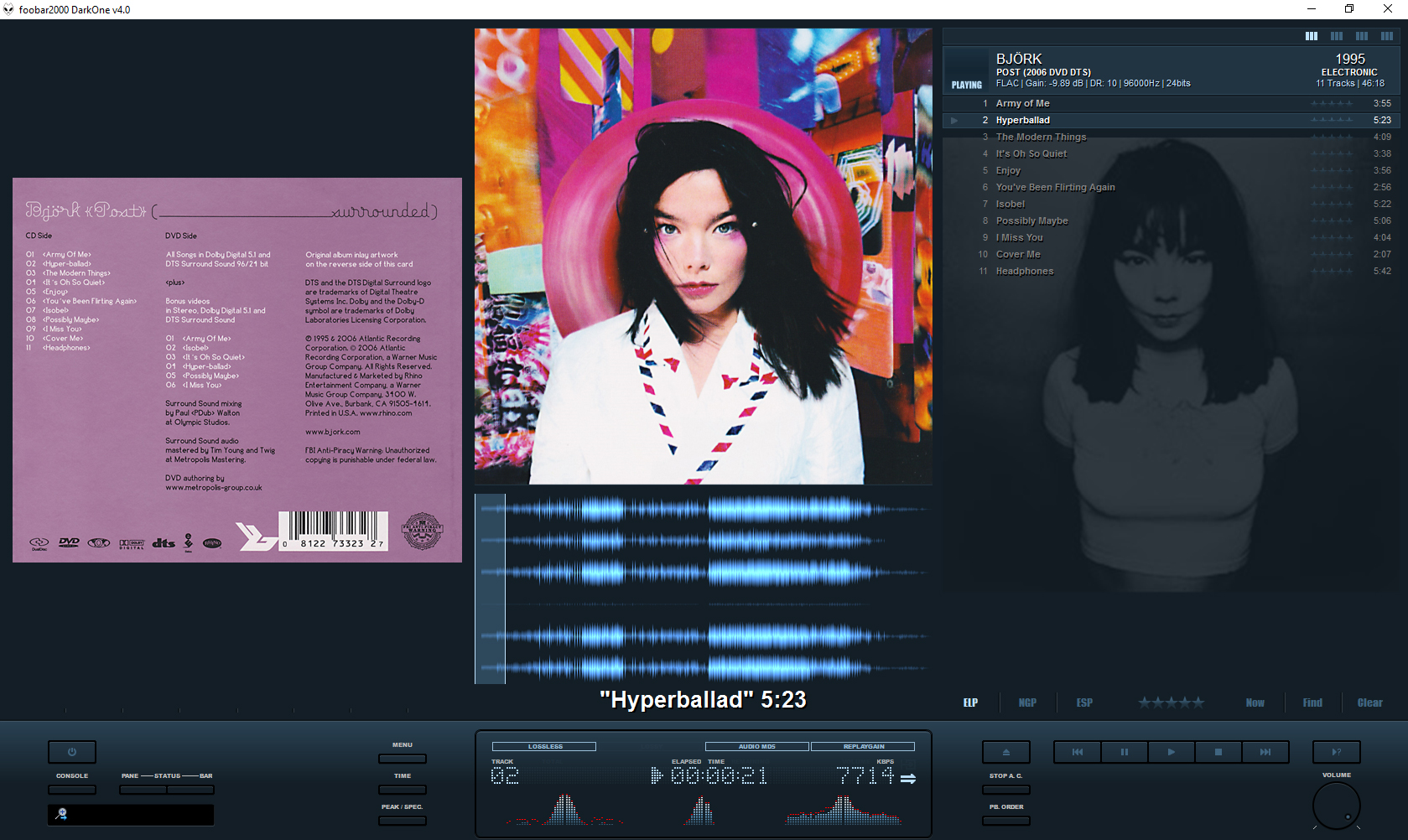
Task: Click the rating stars in the Army of Me row
Action: (x=1332, y=103)
